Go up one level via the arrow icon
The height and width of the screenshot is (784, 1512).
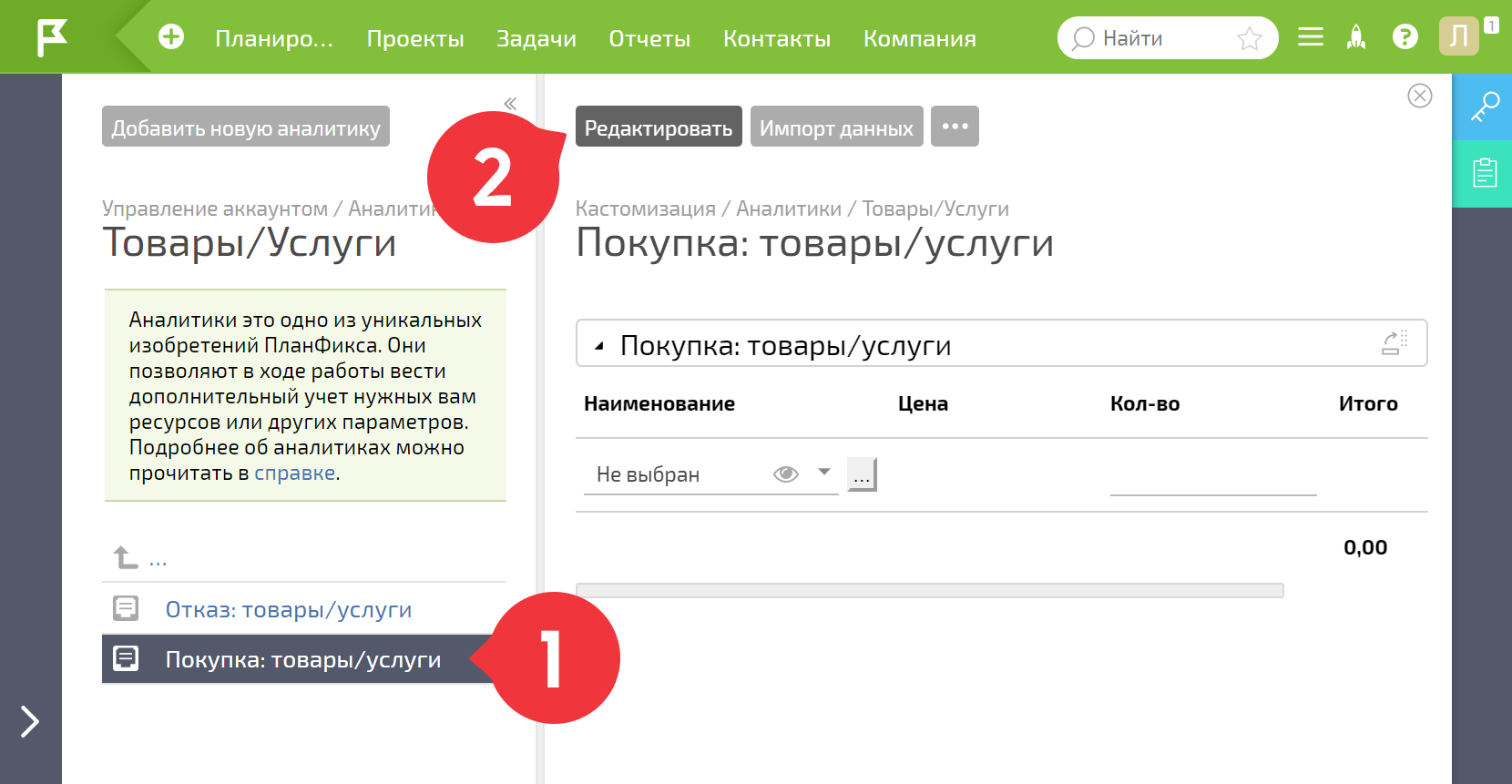click(x=126, y=556)
